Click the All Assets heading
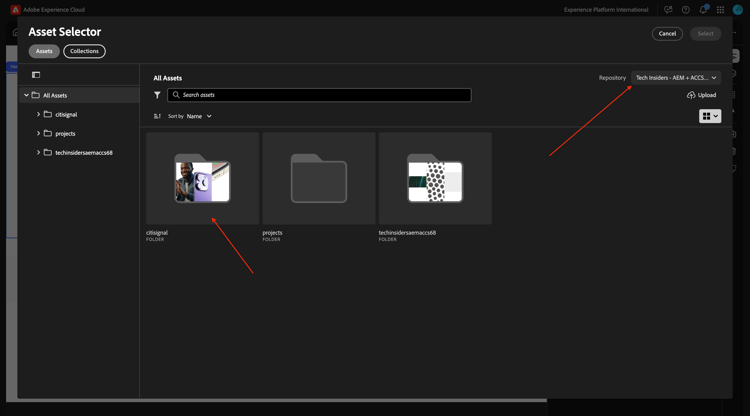750x416 pixels. [167, 78]
